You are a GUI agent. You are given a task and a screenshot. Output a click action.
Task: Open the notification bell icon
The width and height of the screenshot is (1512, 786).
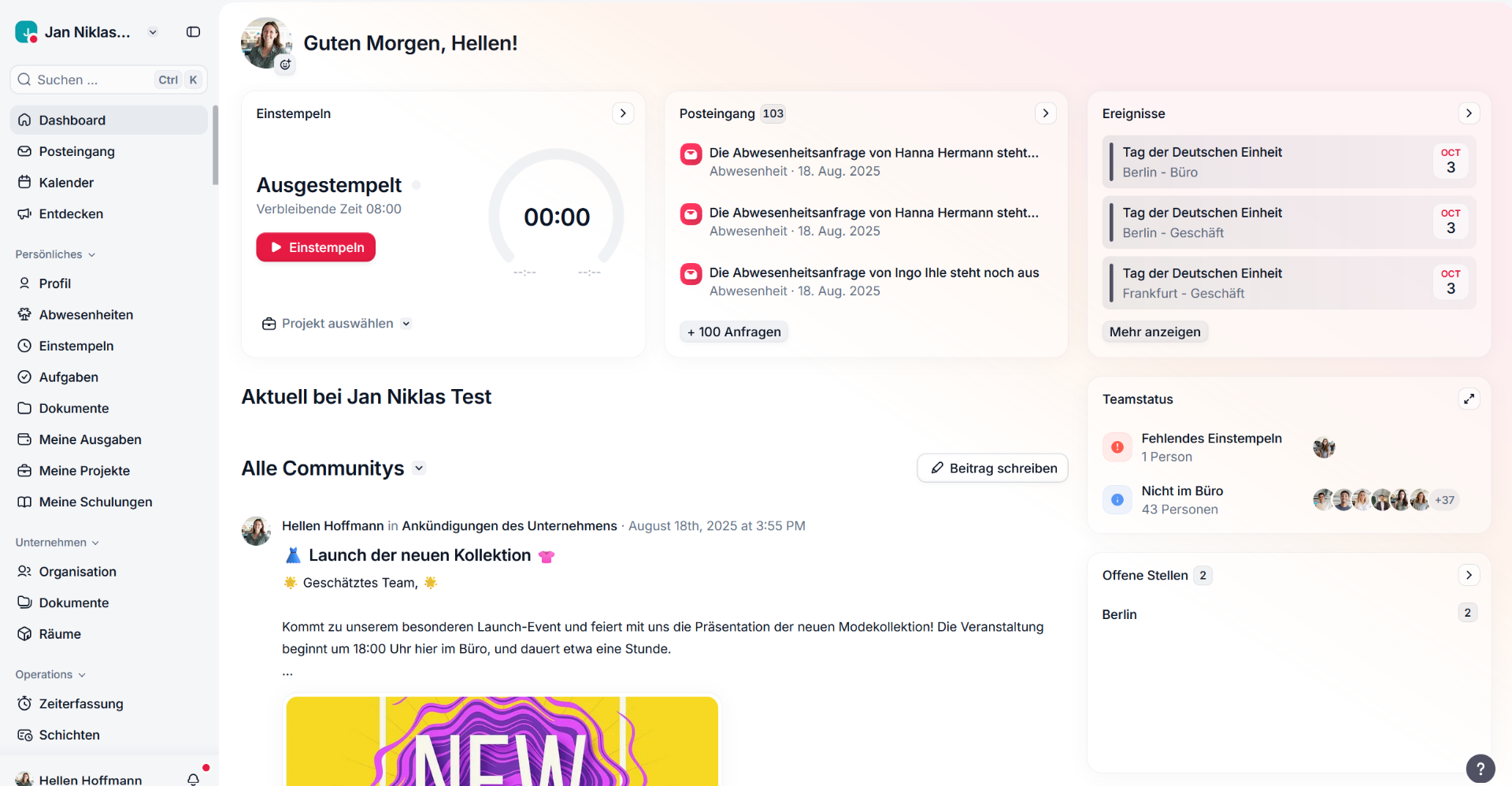click(193, 779)
